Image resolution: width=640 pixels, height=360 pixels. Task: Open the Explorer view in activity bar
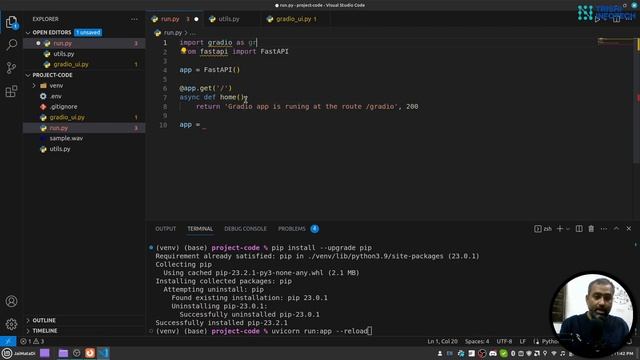click(x=11, y=22)
